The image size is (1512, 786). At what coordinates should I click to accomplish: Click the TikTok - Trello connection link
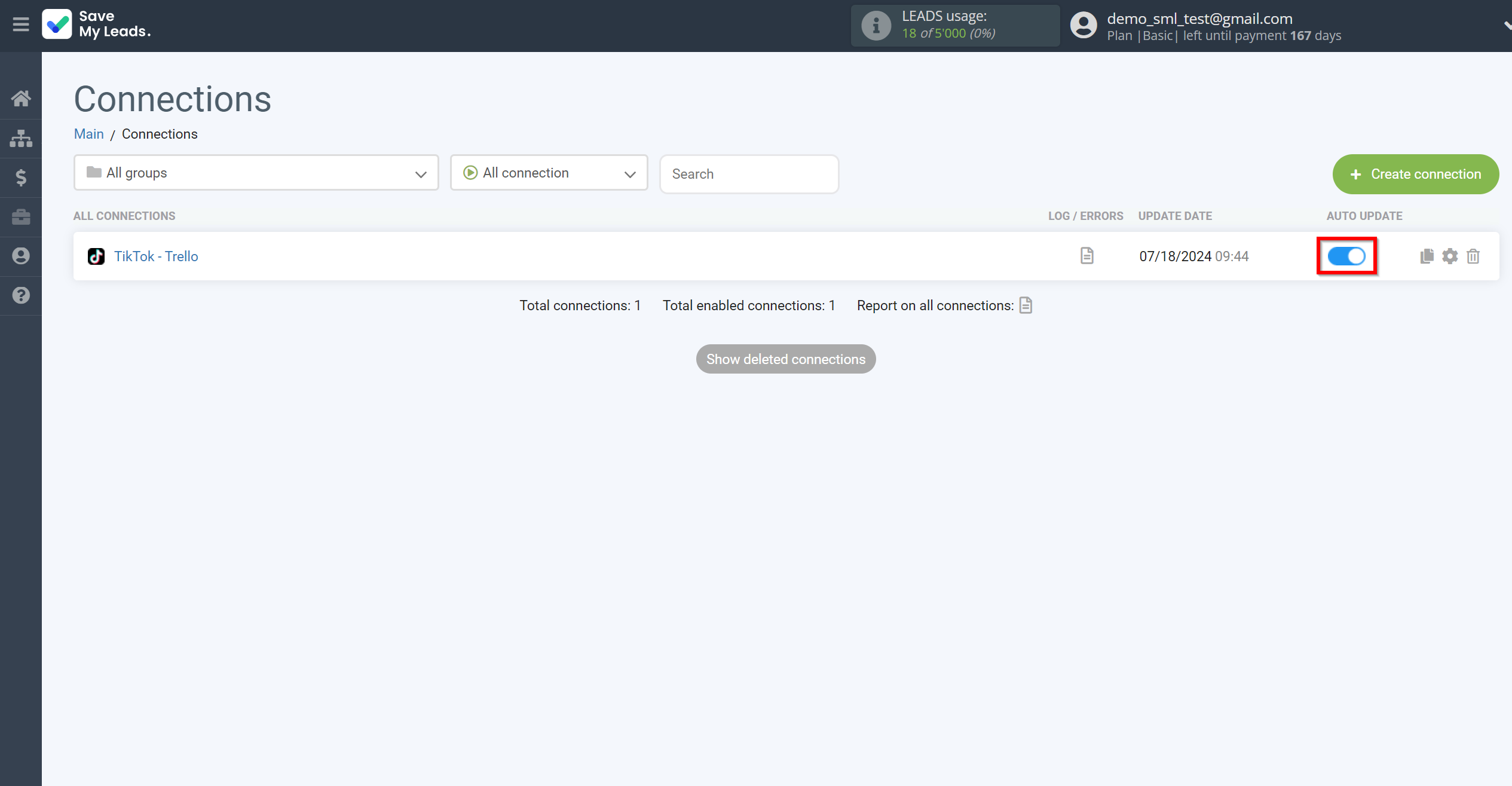156,256
